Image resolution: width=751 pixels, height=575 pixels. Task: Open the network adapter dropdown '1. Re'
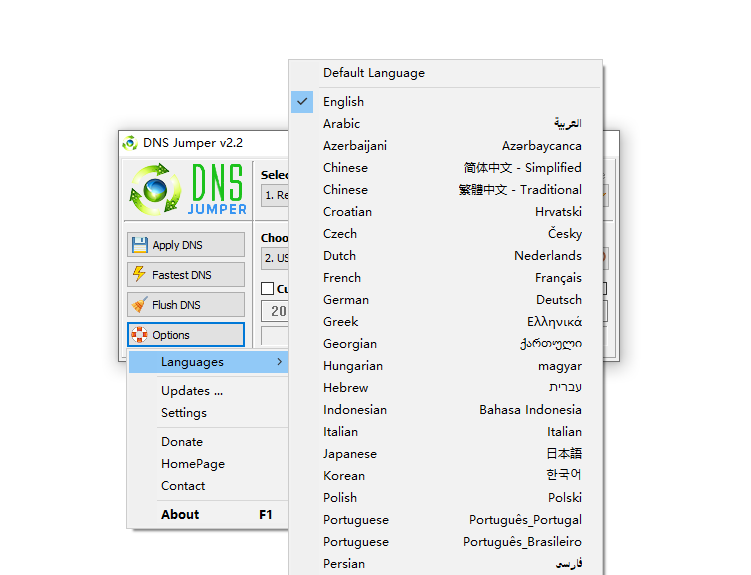point(274,196)
